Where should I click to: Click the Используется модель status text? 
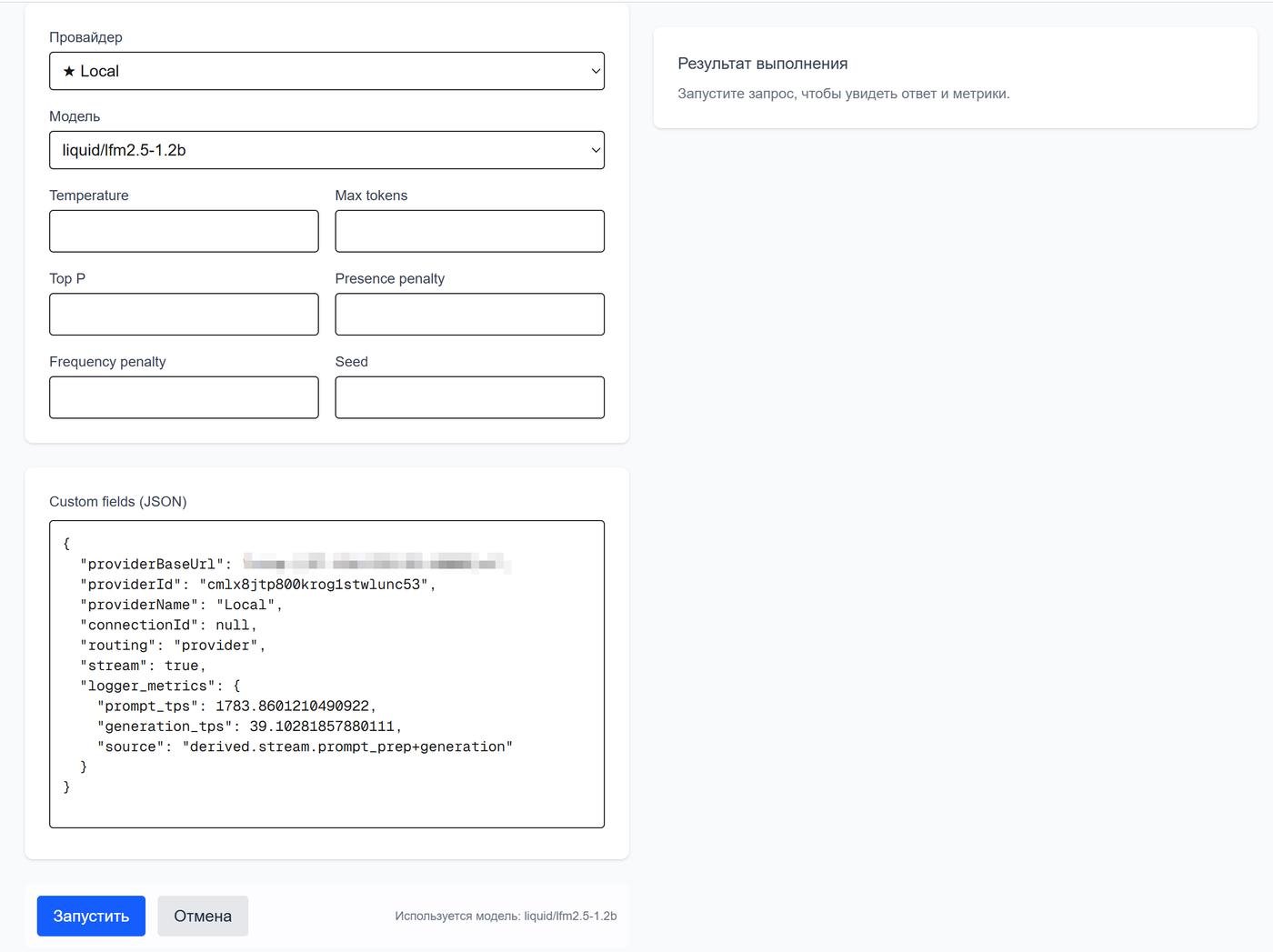(506, 916)
